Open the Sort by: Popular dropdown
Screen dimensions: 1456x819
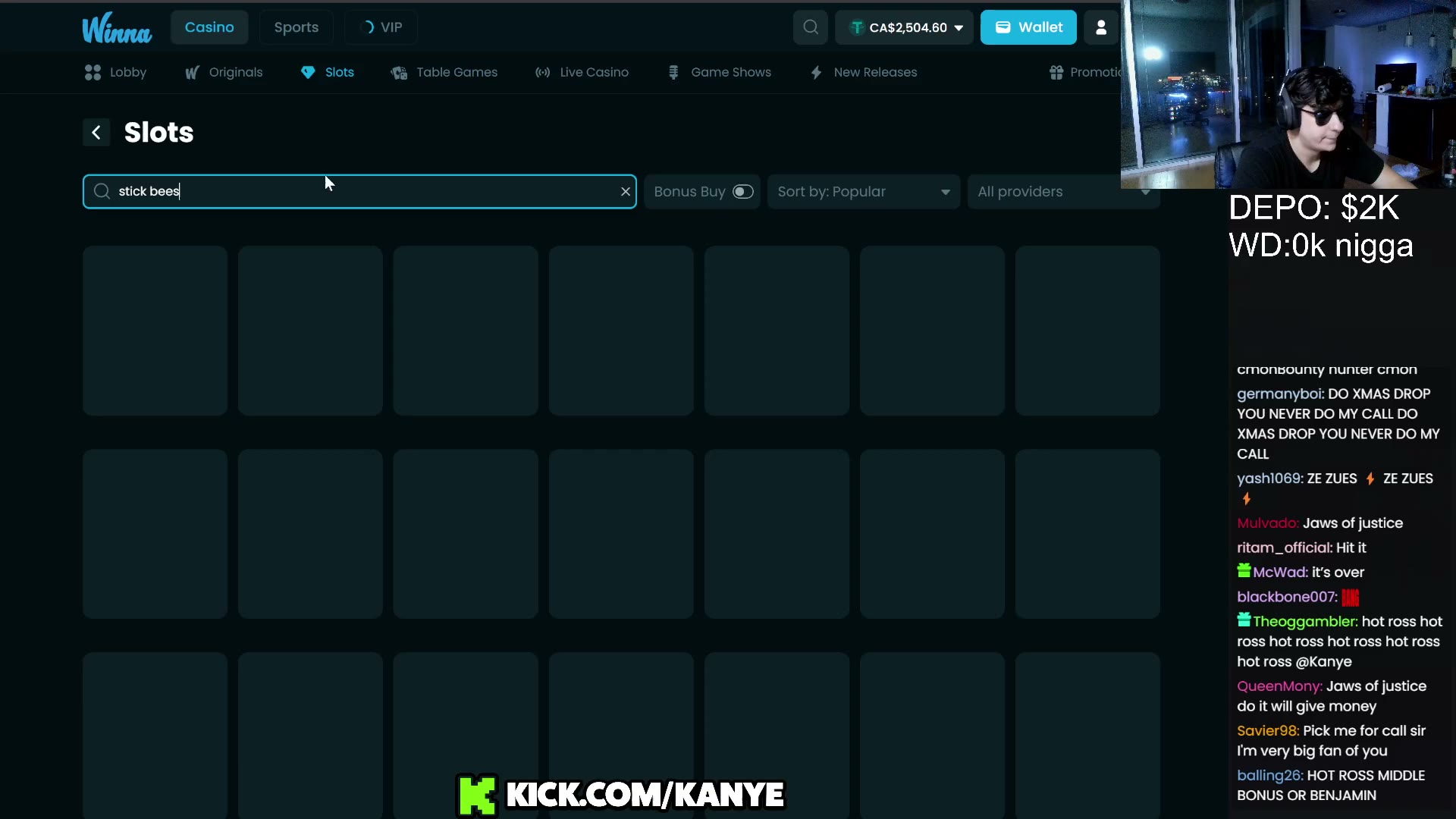(864, 192)
